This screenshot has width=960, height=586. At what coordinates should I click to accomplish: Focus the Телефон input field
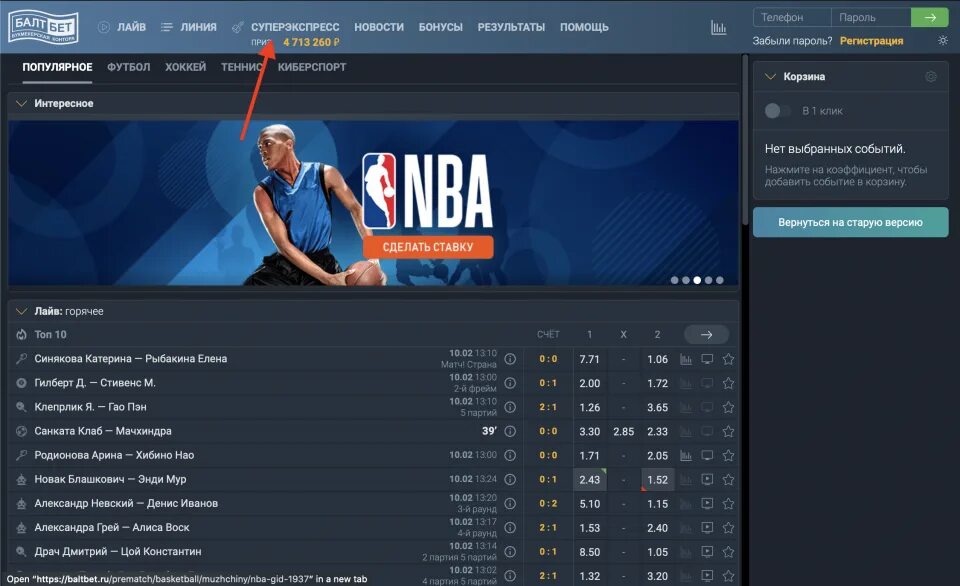pos(792,17)
